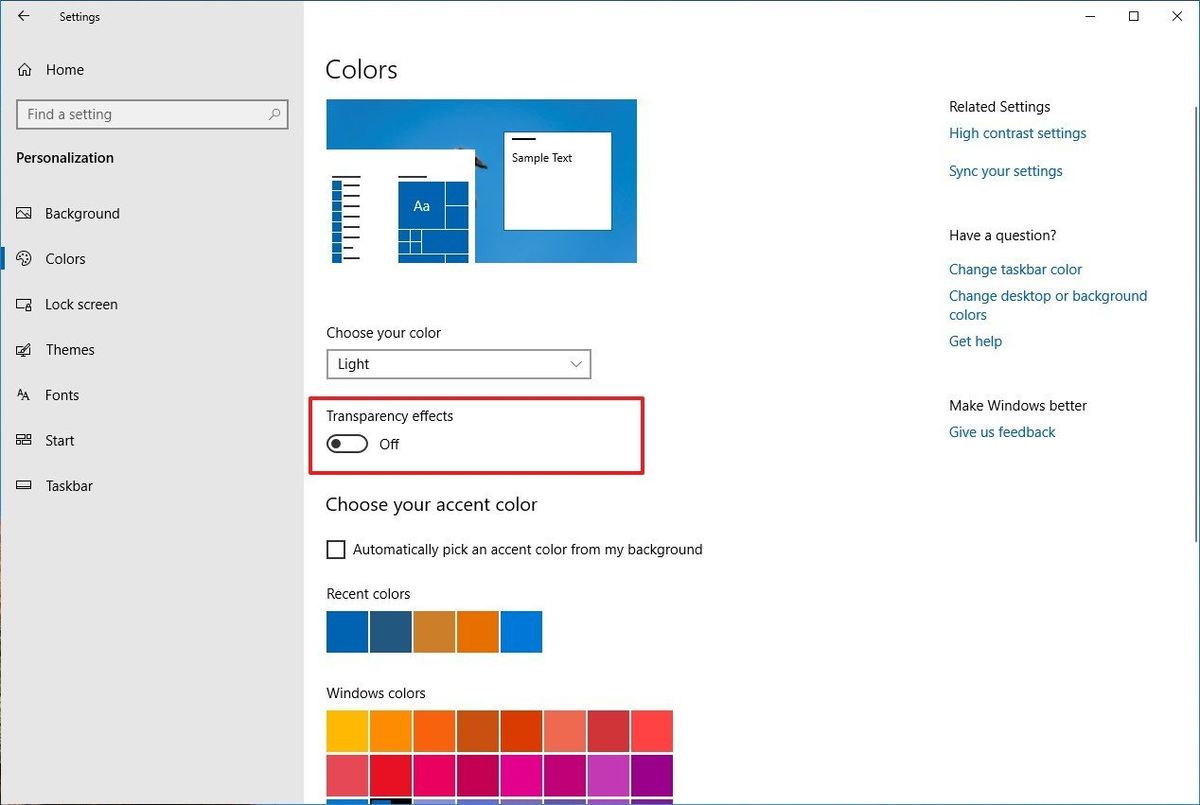Viewport: 1200px width, 805px height.
Task: Navigate back with the arrow
Action: (22, 15)
